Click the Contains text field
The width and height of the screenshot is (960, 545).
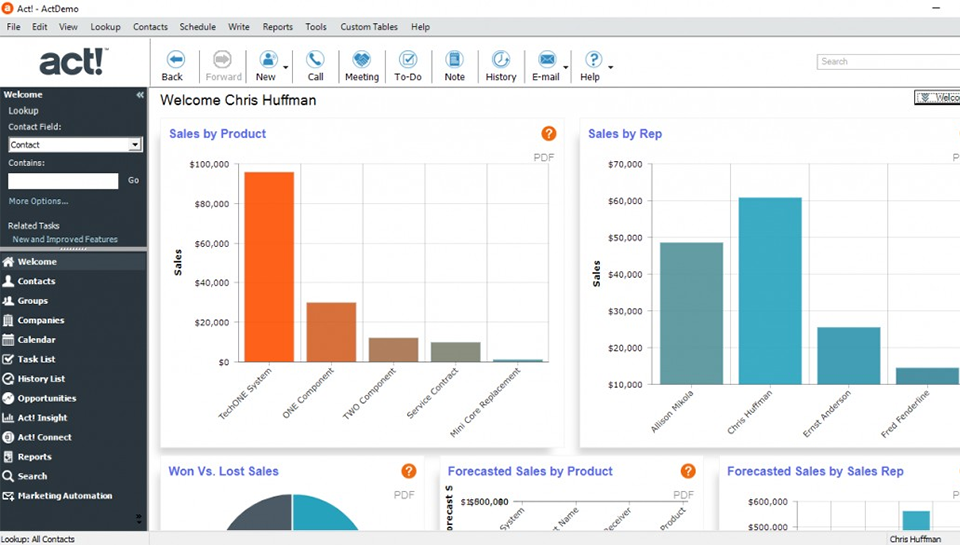tap(63, 181)
